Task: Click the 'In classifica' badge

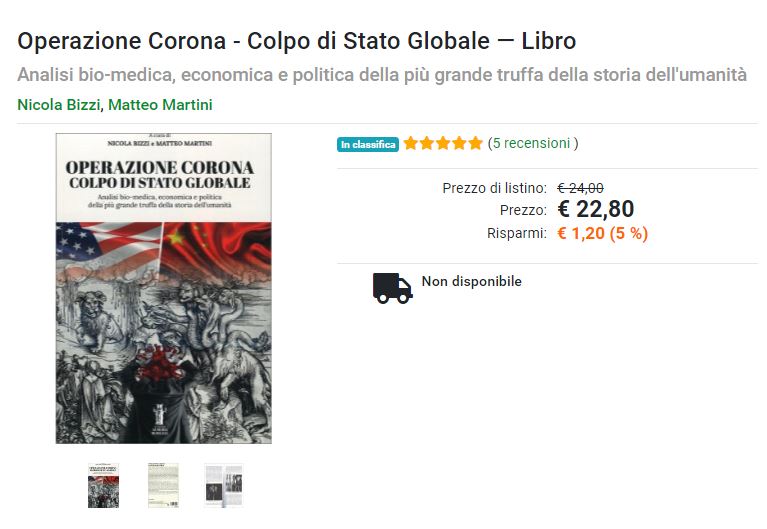Action: coord(368,144)
